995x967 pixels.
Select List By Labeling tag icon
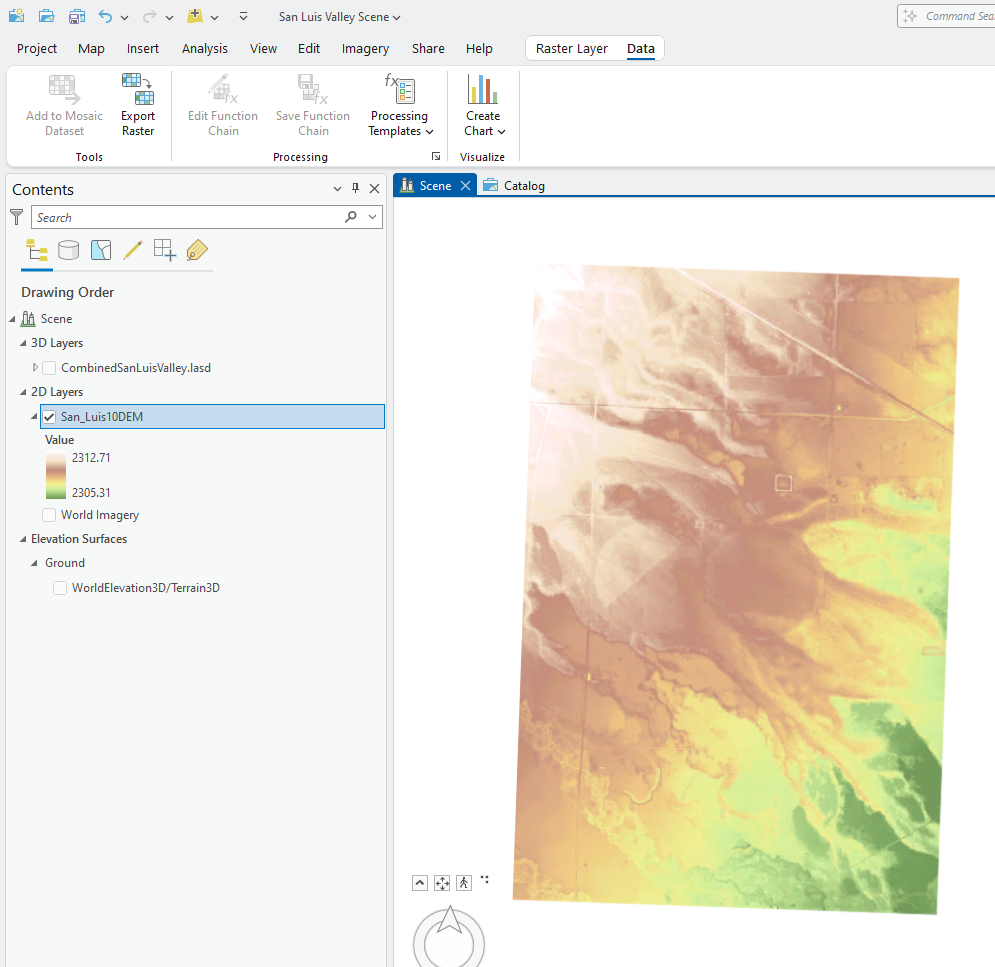click(197, 250)
